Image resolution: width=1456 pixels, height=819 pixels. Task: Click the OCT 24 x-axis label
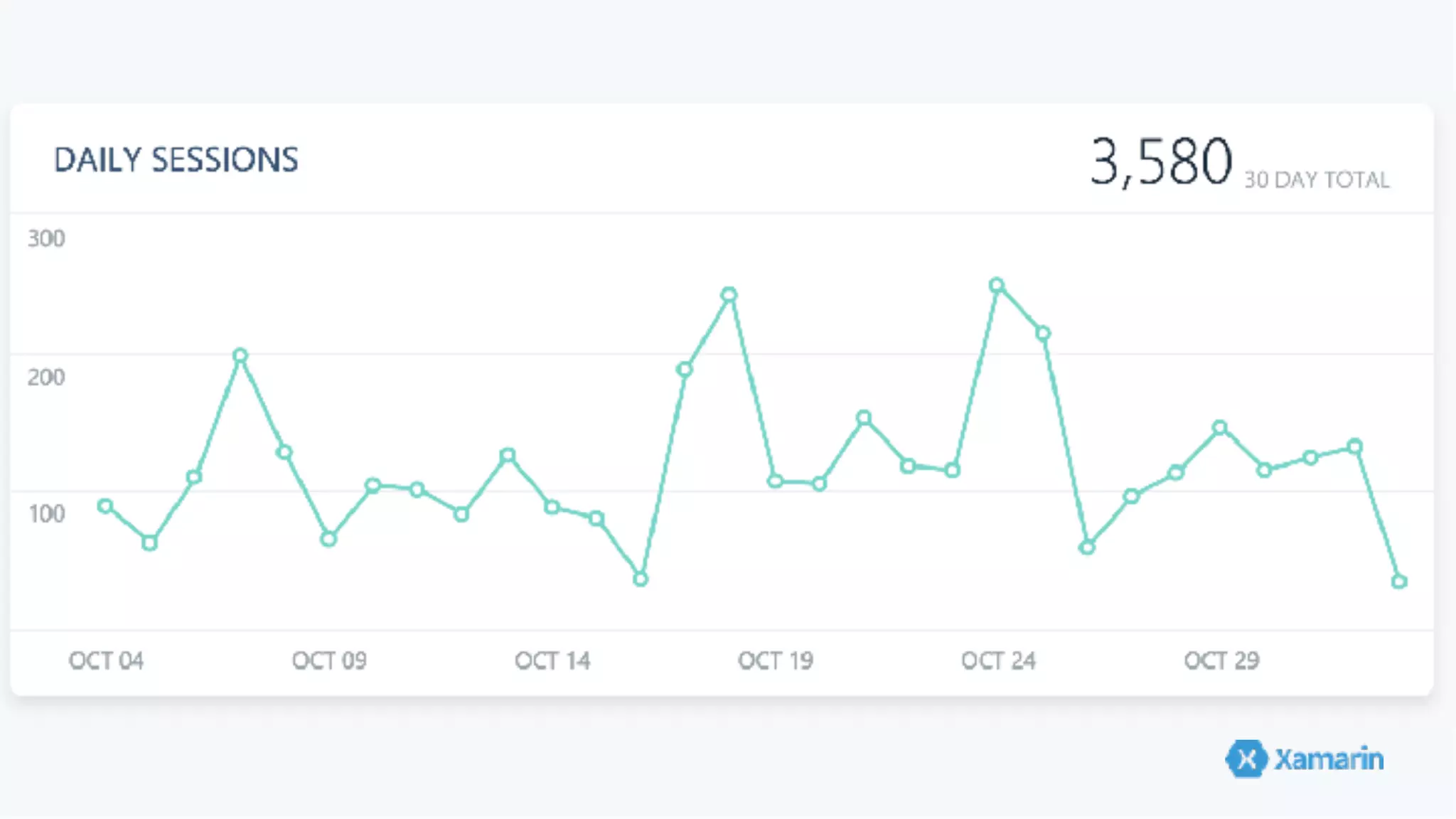click(x=998, y=660)
